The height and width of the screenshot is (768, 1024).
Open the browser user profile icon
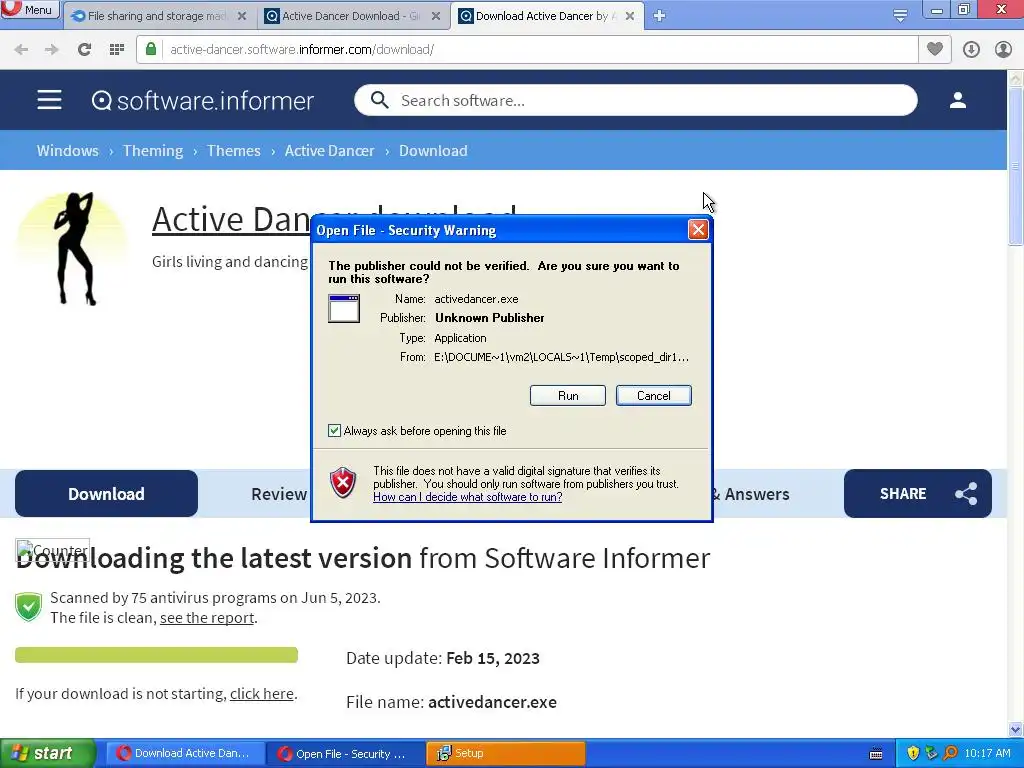coord(1003,50)
